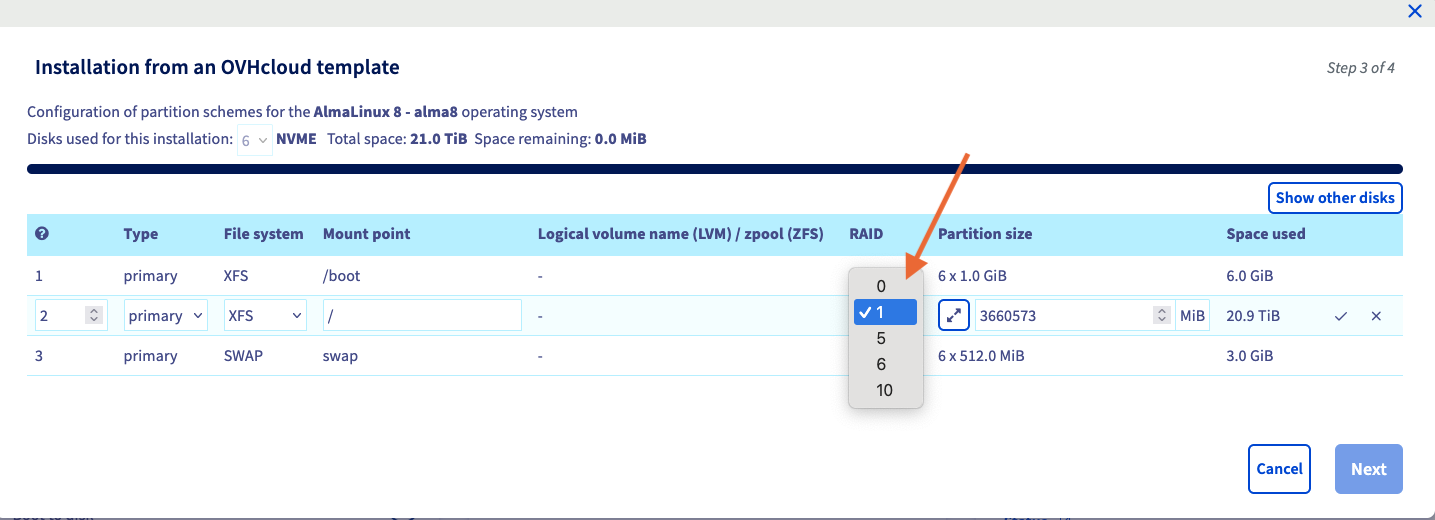Screen dimensions: 1435x520
Task: Select RAID level 1 from the list
Action: 885,312
